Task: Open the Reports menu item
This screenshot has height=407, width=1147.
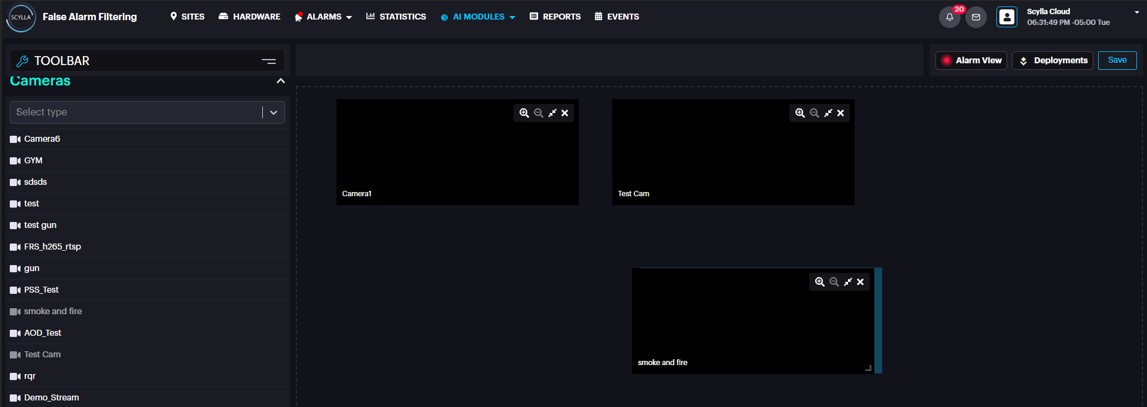Action: [x=555, y=17]
